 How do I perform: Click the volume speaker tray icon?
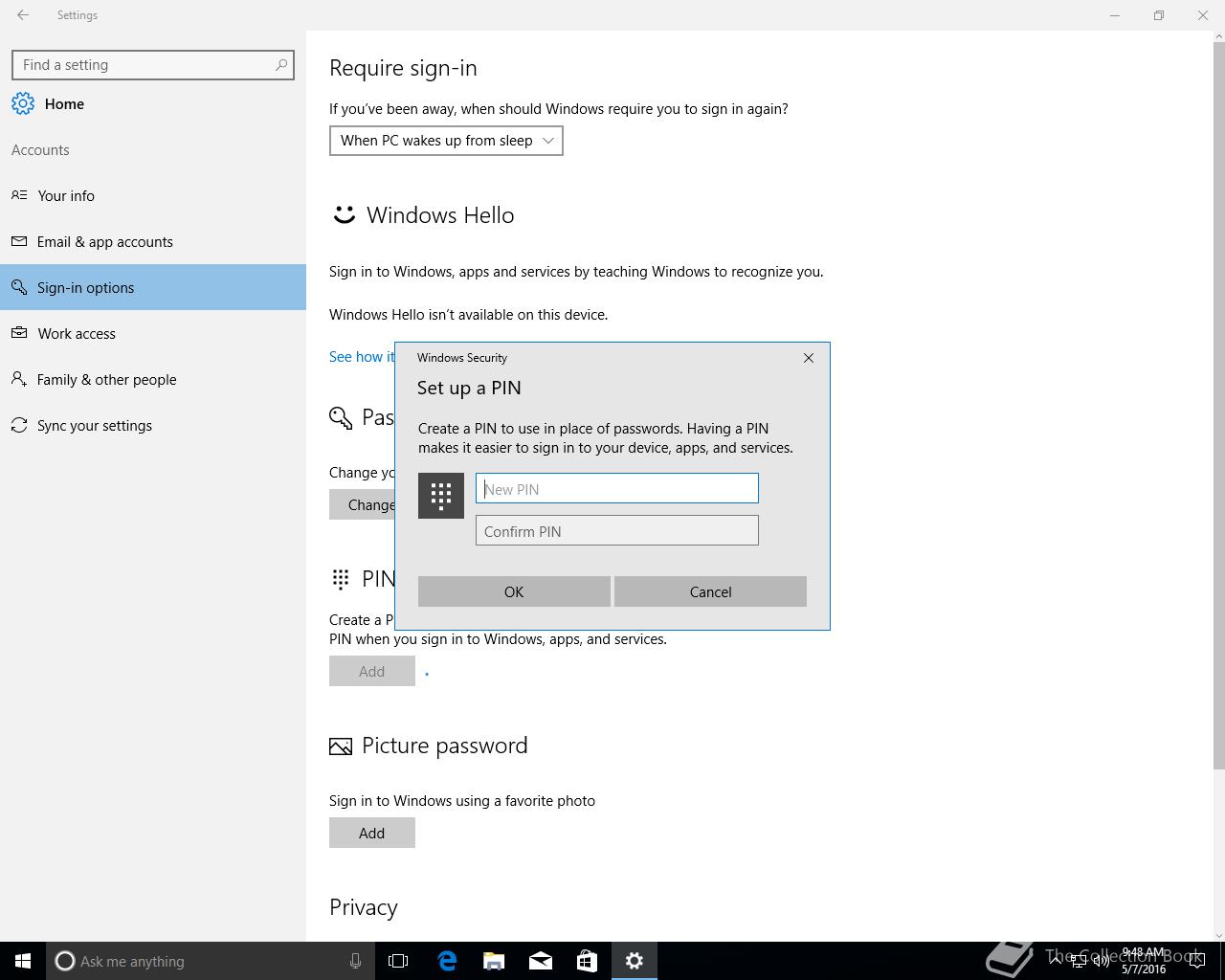(x=1102, y=962)
